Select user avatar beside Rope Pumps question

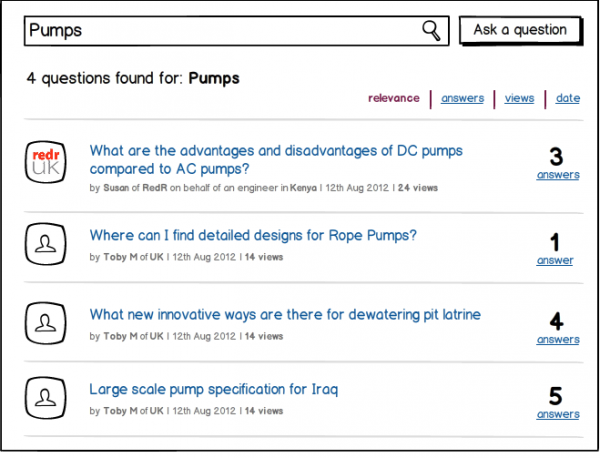[46, 244]
